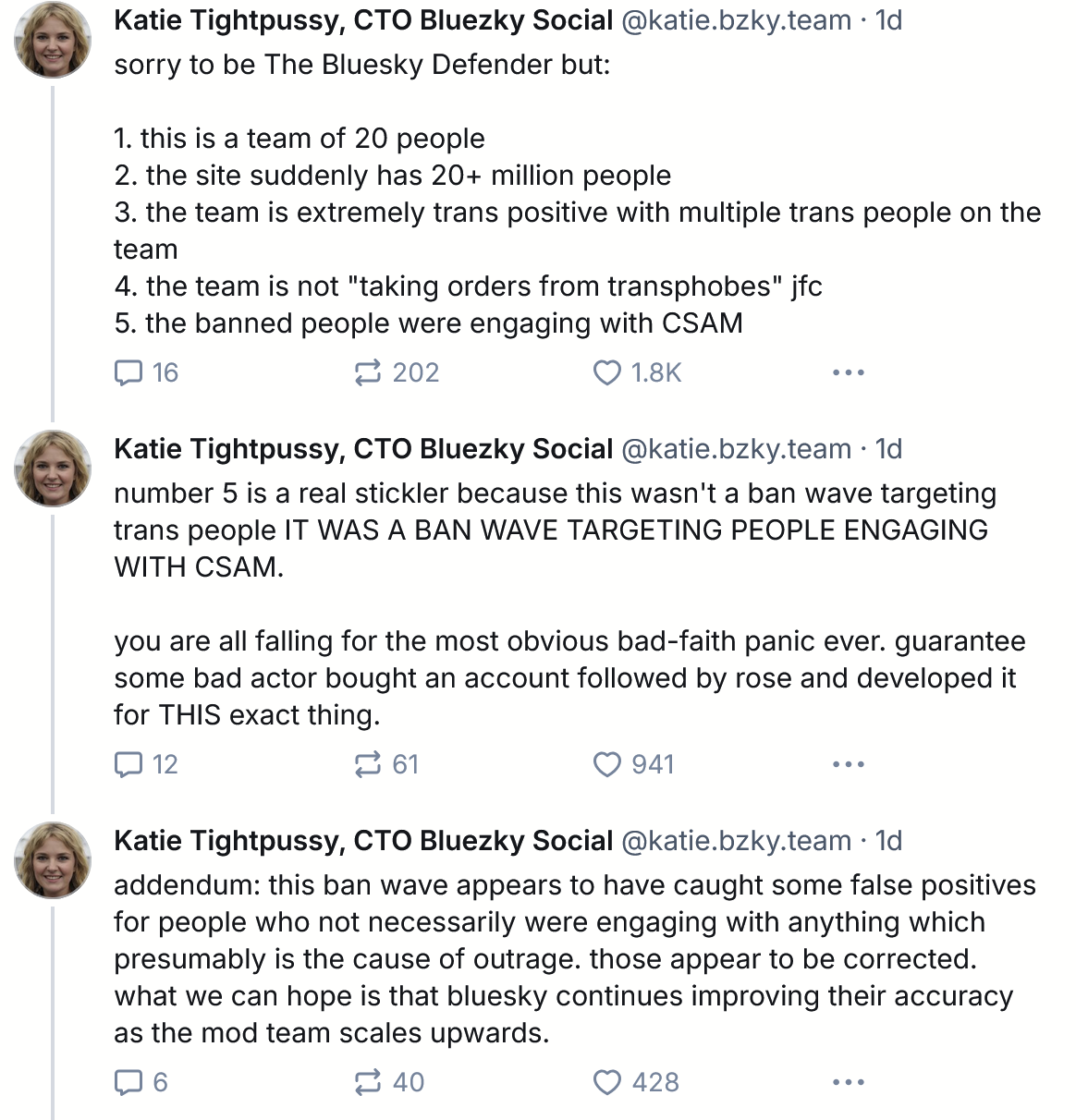
Task: Click the 1d timestamp on the first post
Action: (888, 20)
